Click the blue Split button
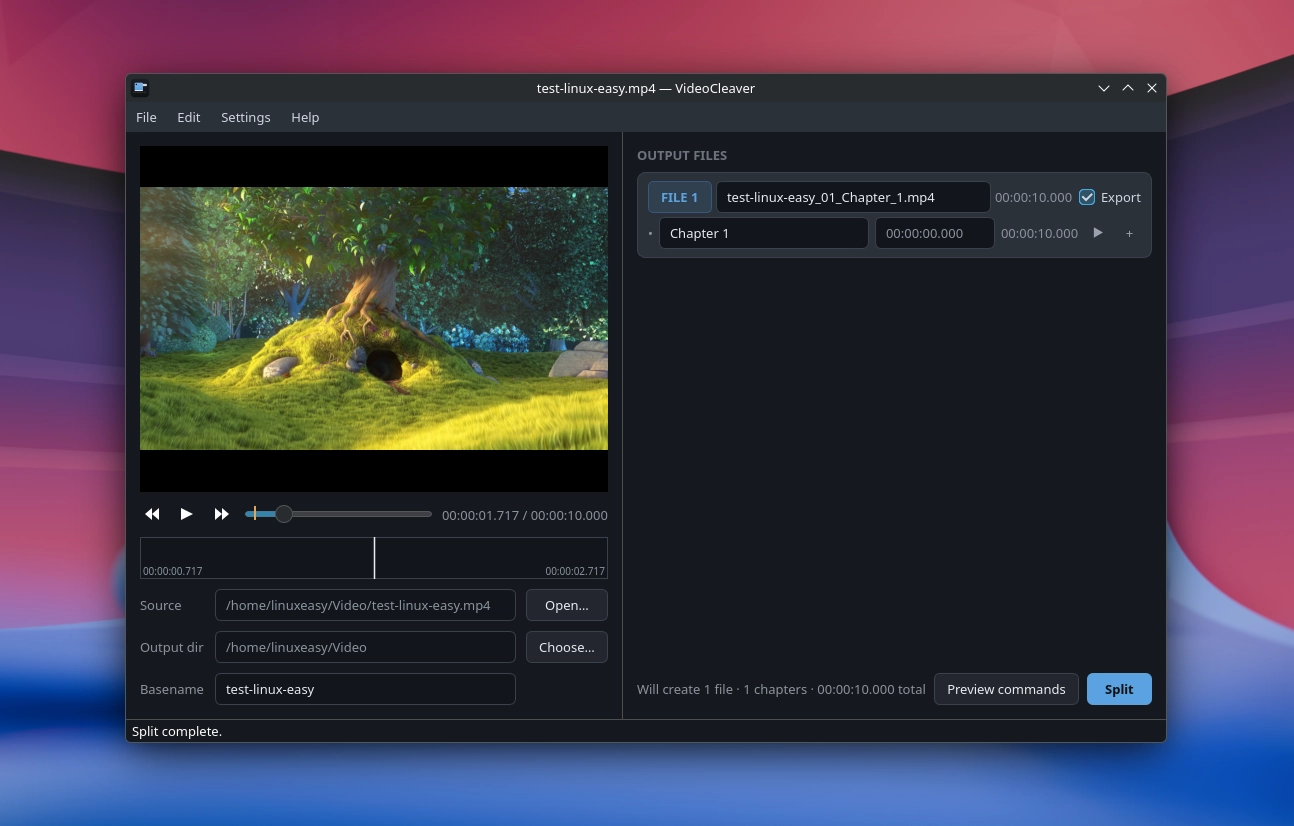 (x=1119, y=689)
